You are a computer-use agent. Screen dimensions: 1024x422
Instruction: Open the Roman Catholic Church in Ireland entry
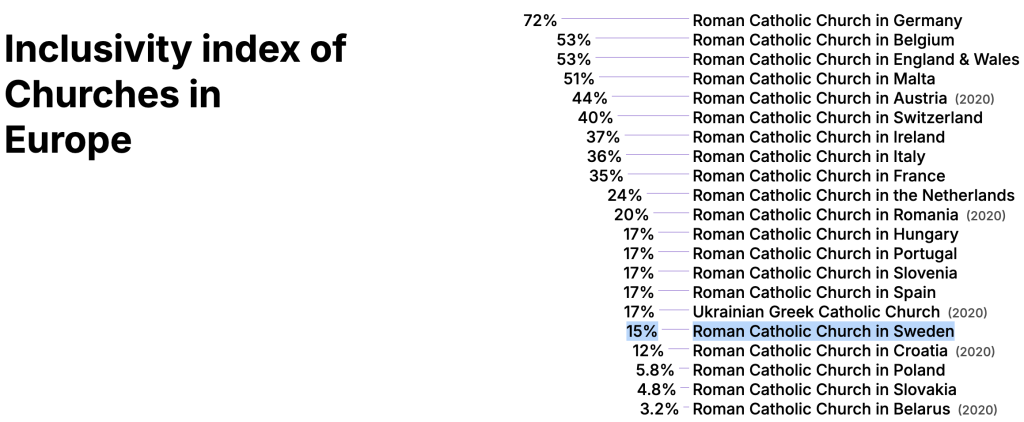[818, 137]
